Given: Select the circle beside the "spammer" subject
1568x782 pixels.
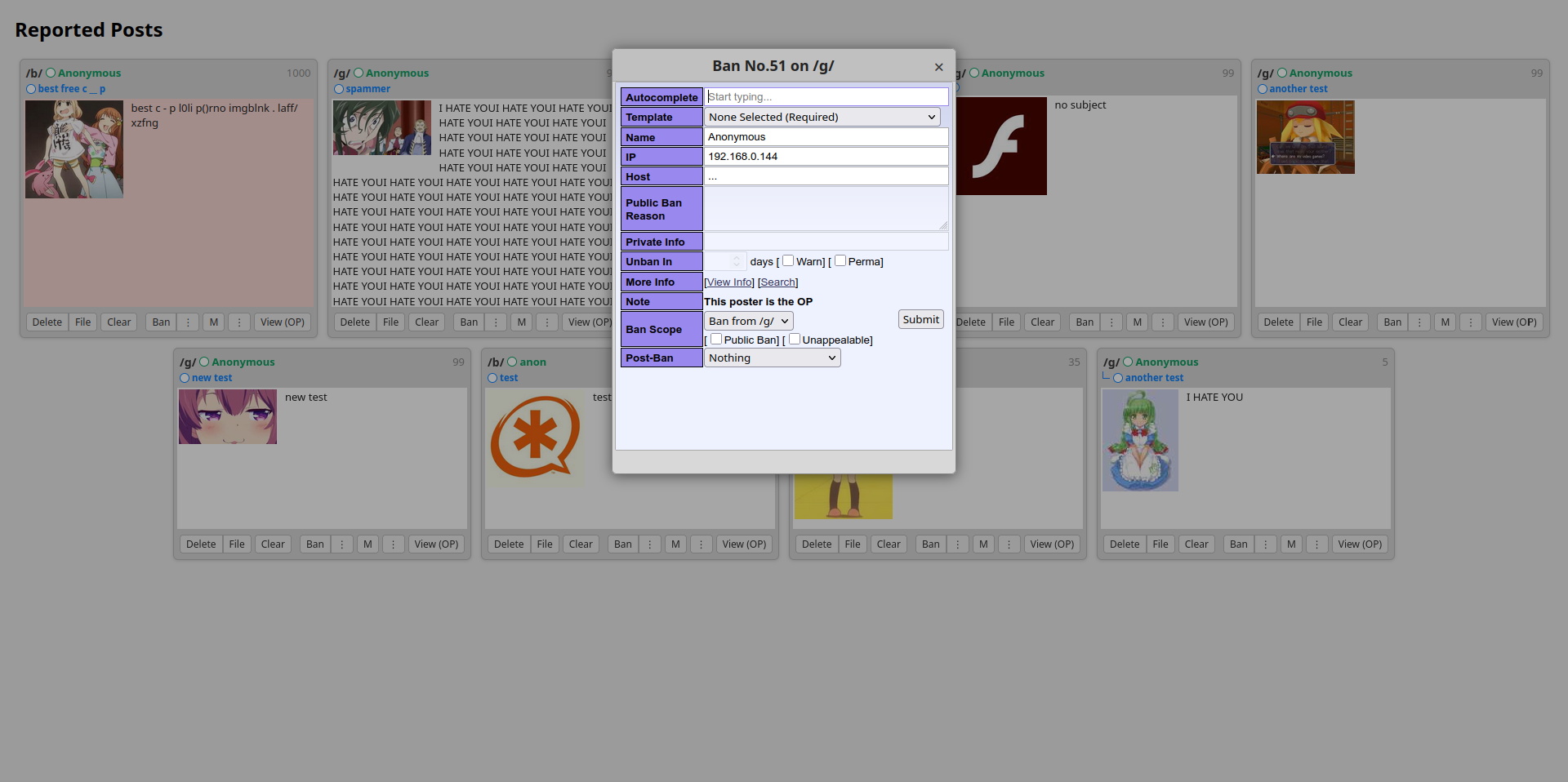Looking at the screenshot, I should (x=339, y=89).
